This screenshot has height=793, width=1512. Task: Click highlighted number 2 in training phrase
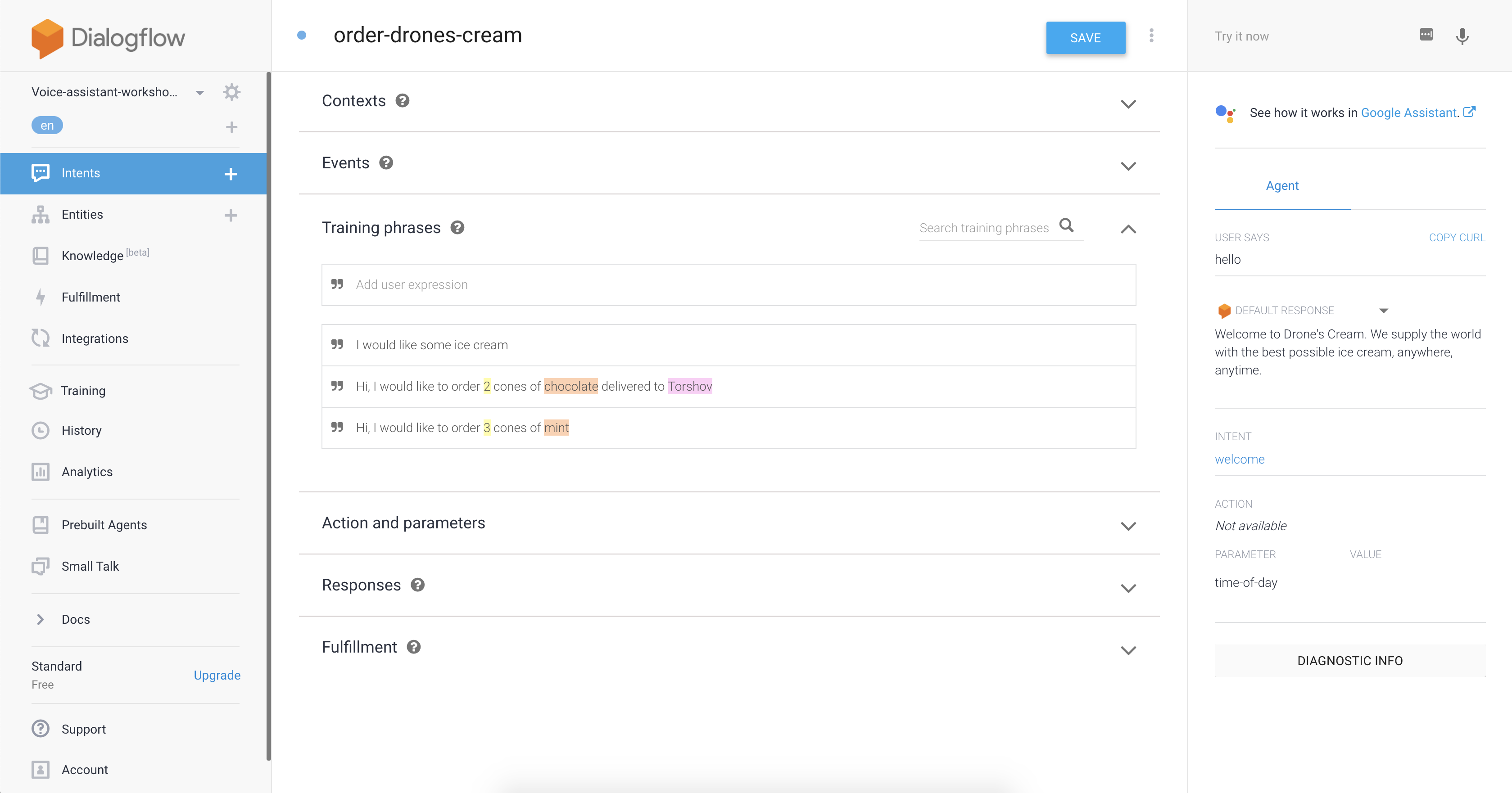pos(487,387)
